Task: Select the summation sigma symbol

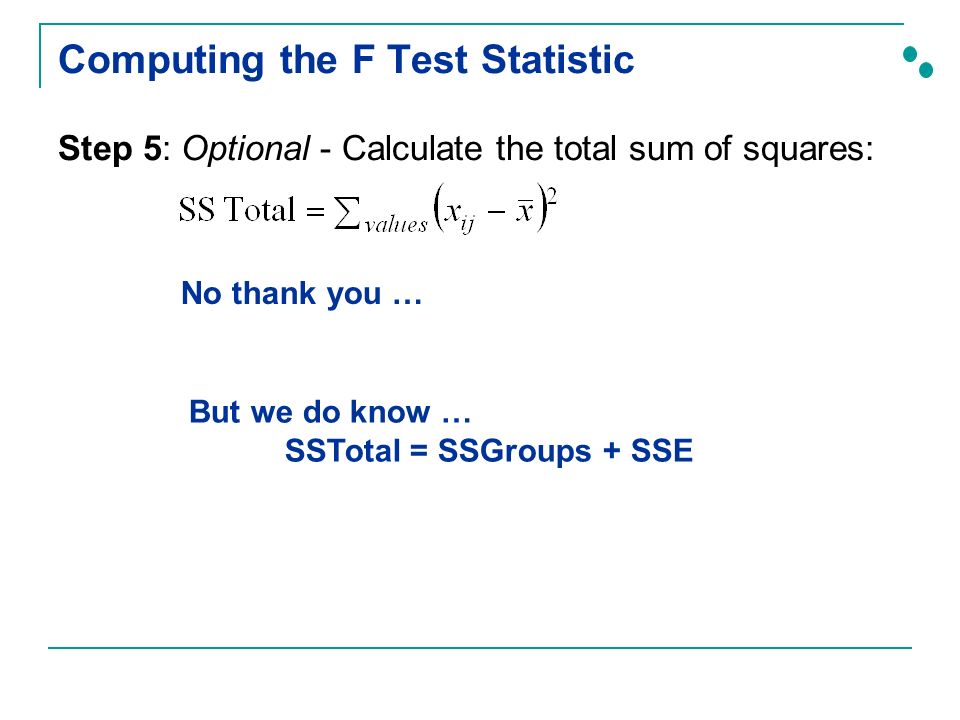Action: (x=347, y=212)
